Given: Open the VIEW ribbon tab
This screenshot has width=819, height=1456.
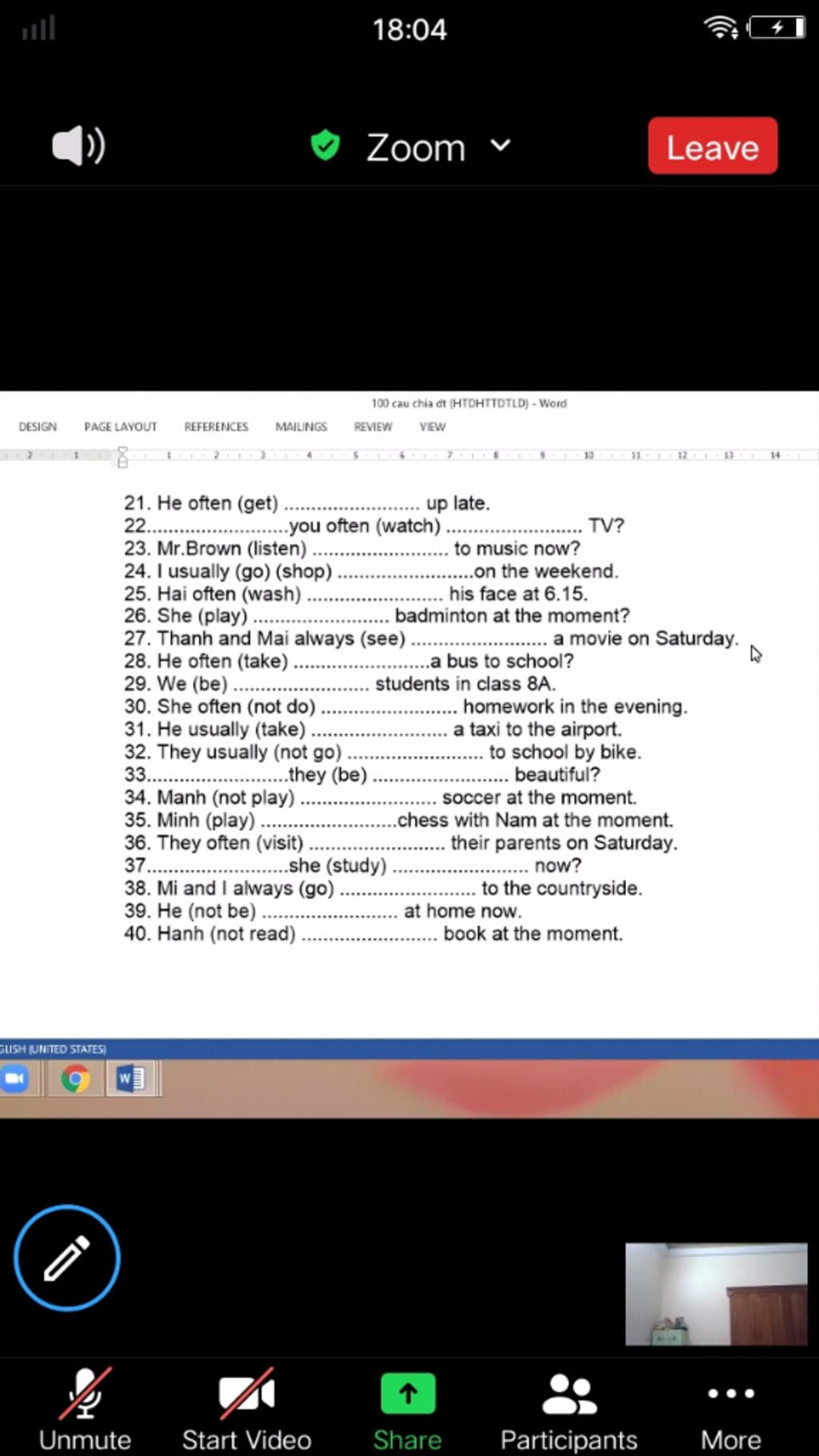Looking at the screenshot, I should click(x=433, y=426).
